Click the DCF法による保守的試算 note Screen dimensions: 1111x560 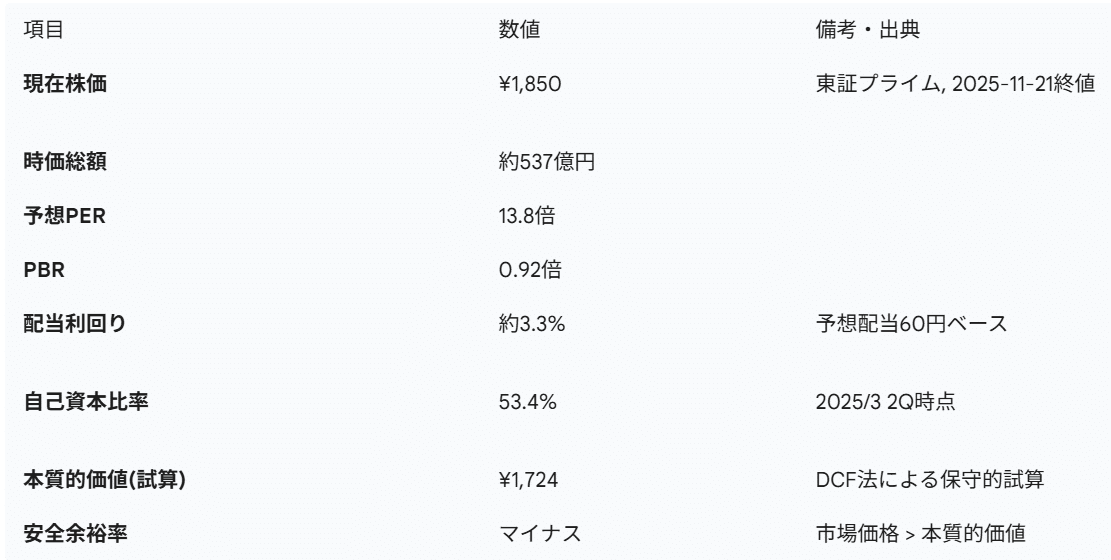[x=930, y=480]
